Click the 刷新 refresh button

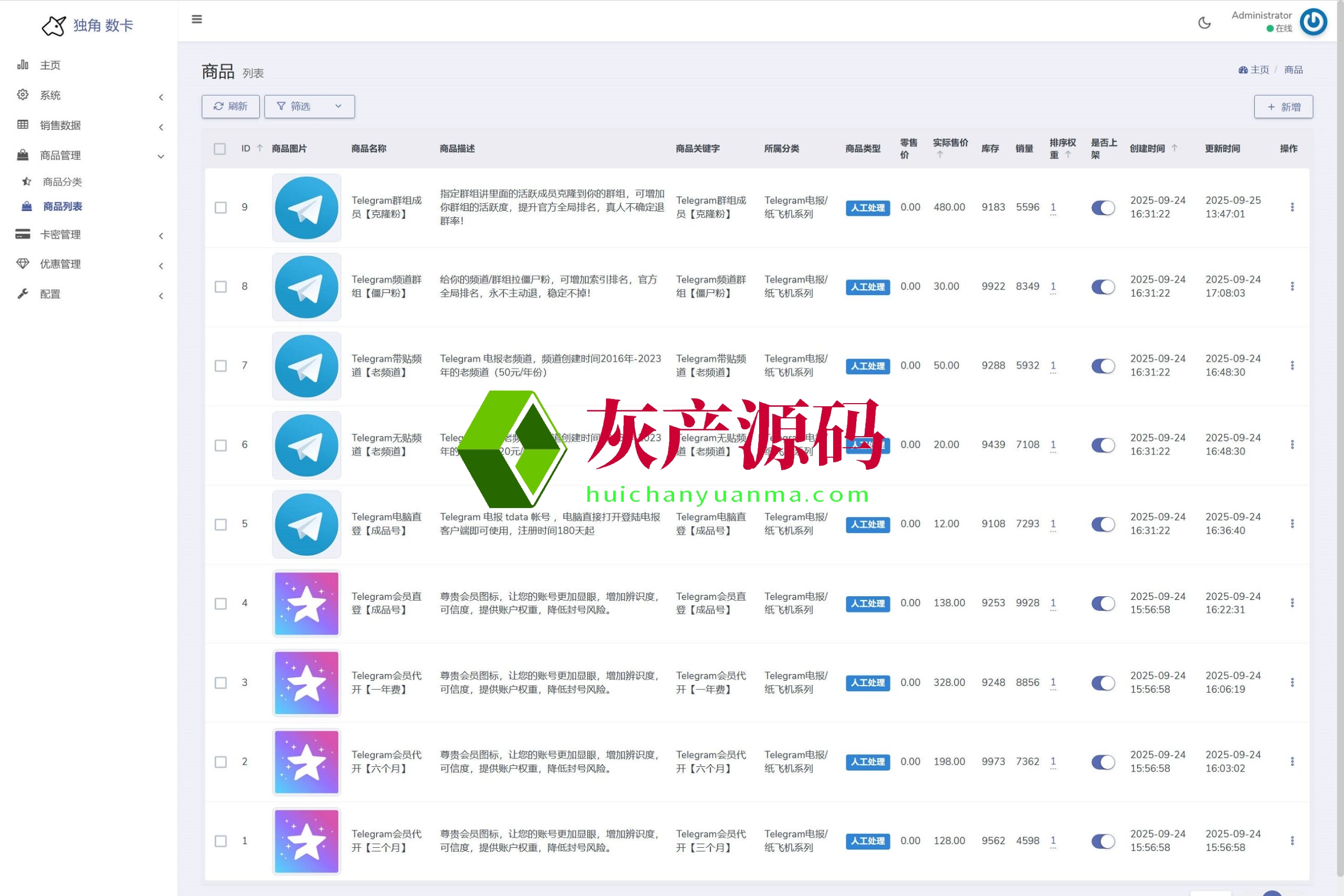point(230,107)
